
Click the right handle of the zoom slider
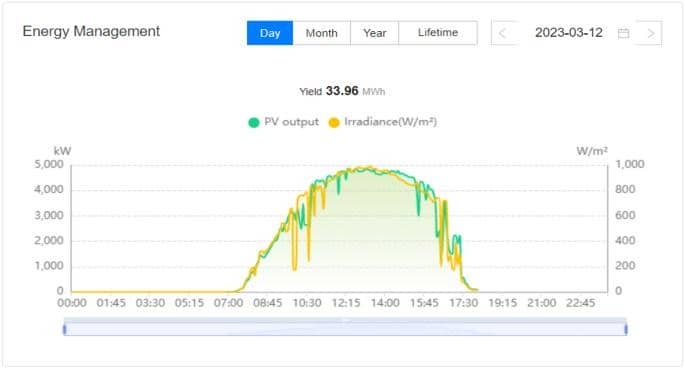(x=626, y=329)
